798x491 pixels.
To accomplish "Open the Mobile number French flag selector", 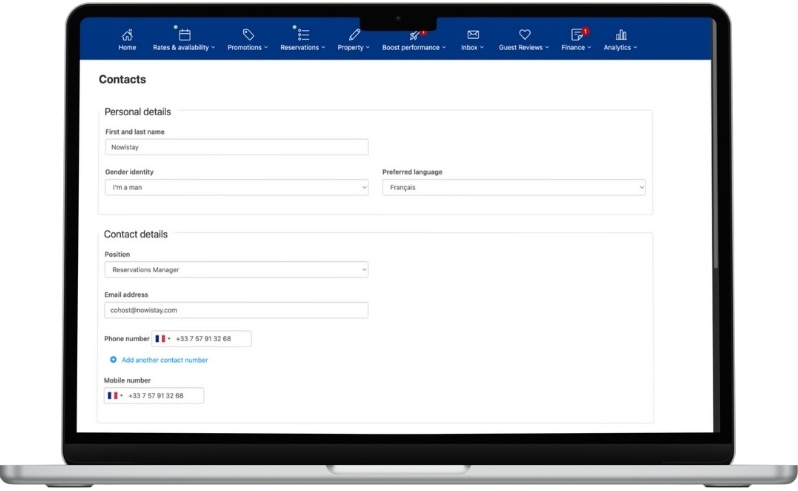I will [x=115, y=395].
